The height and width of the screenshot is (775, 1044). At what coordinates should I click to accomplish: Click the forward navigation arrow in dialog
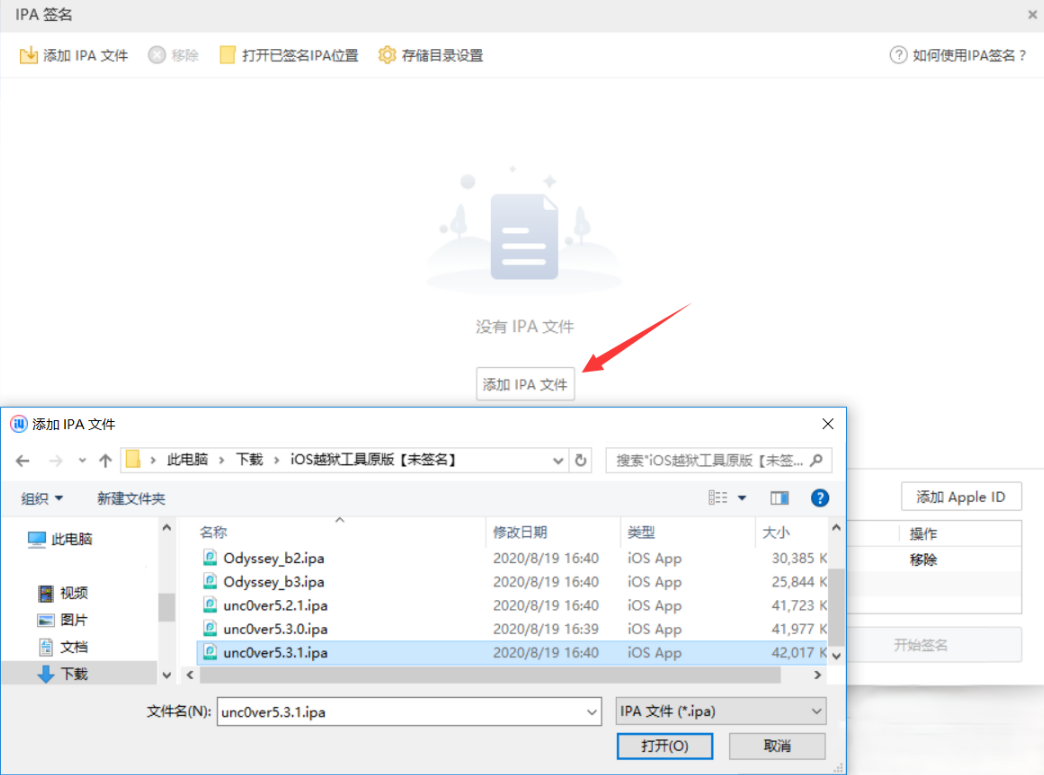click(56, 461)
